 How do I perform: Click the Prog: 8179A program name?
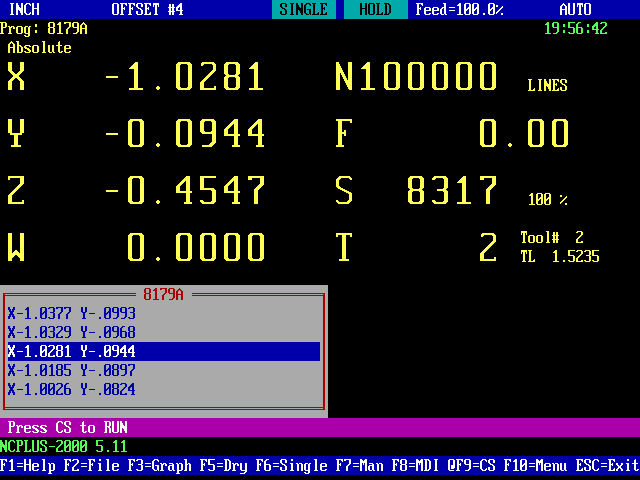(44, 29)
